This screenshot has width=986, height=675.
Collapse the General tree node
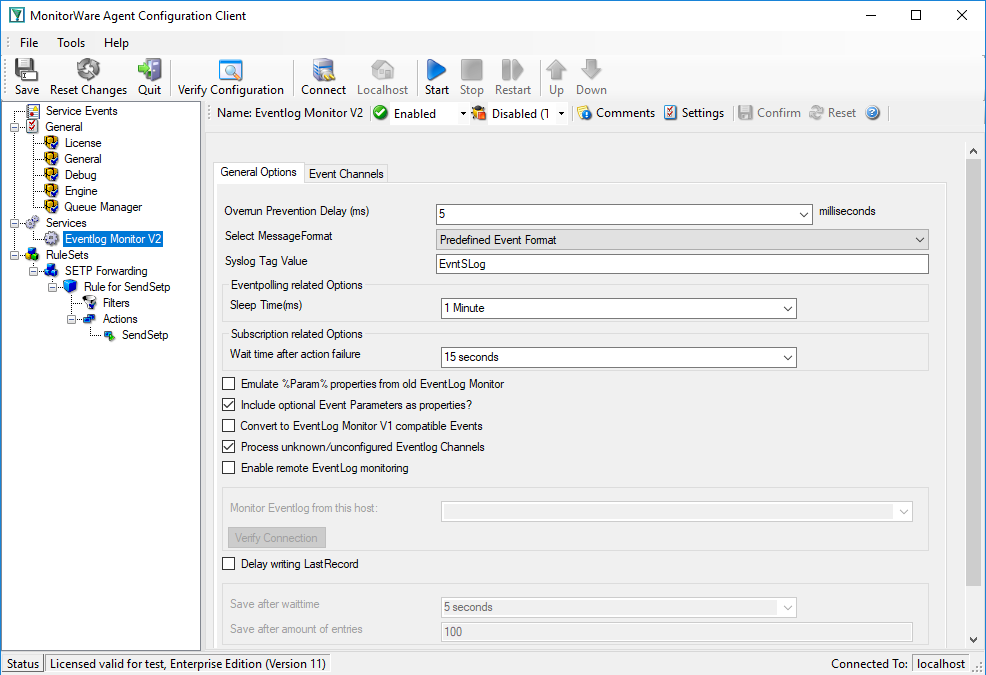tap(14, 127)
